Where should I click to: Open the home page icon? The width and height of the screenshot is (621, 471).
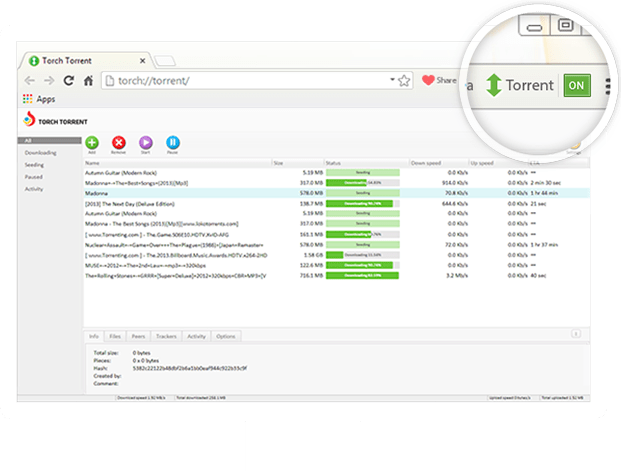click(88, 81)
